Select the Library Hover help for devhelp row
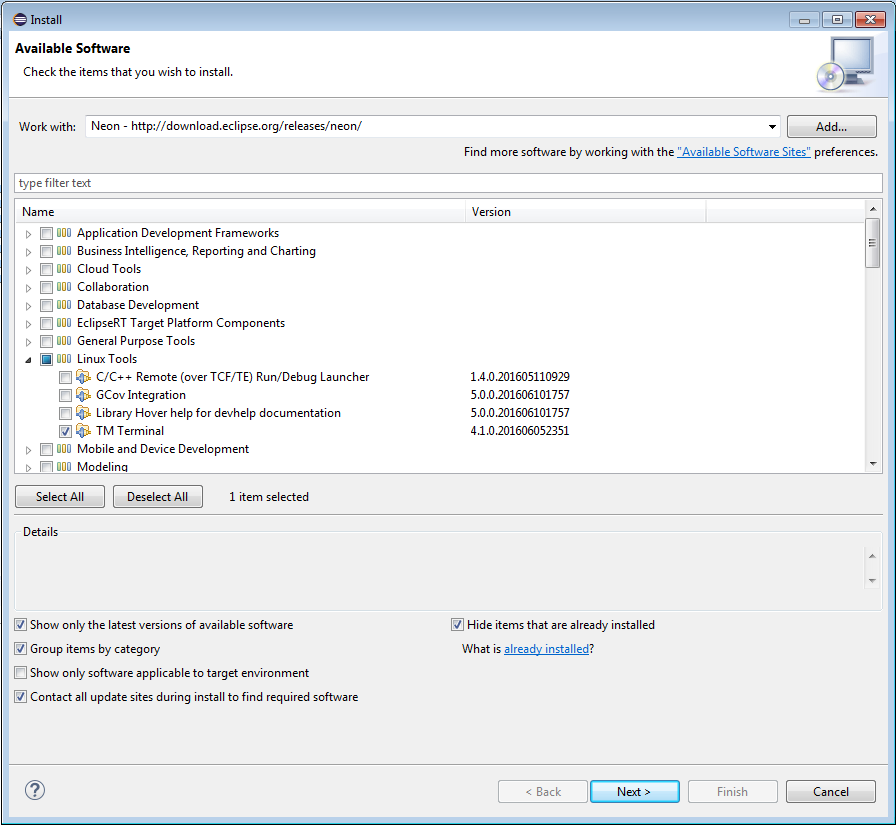 tap(218, 413)
